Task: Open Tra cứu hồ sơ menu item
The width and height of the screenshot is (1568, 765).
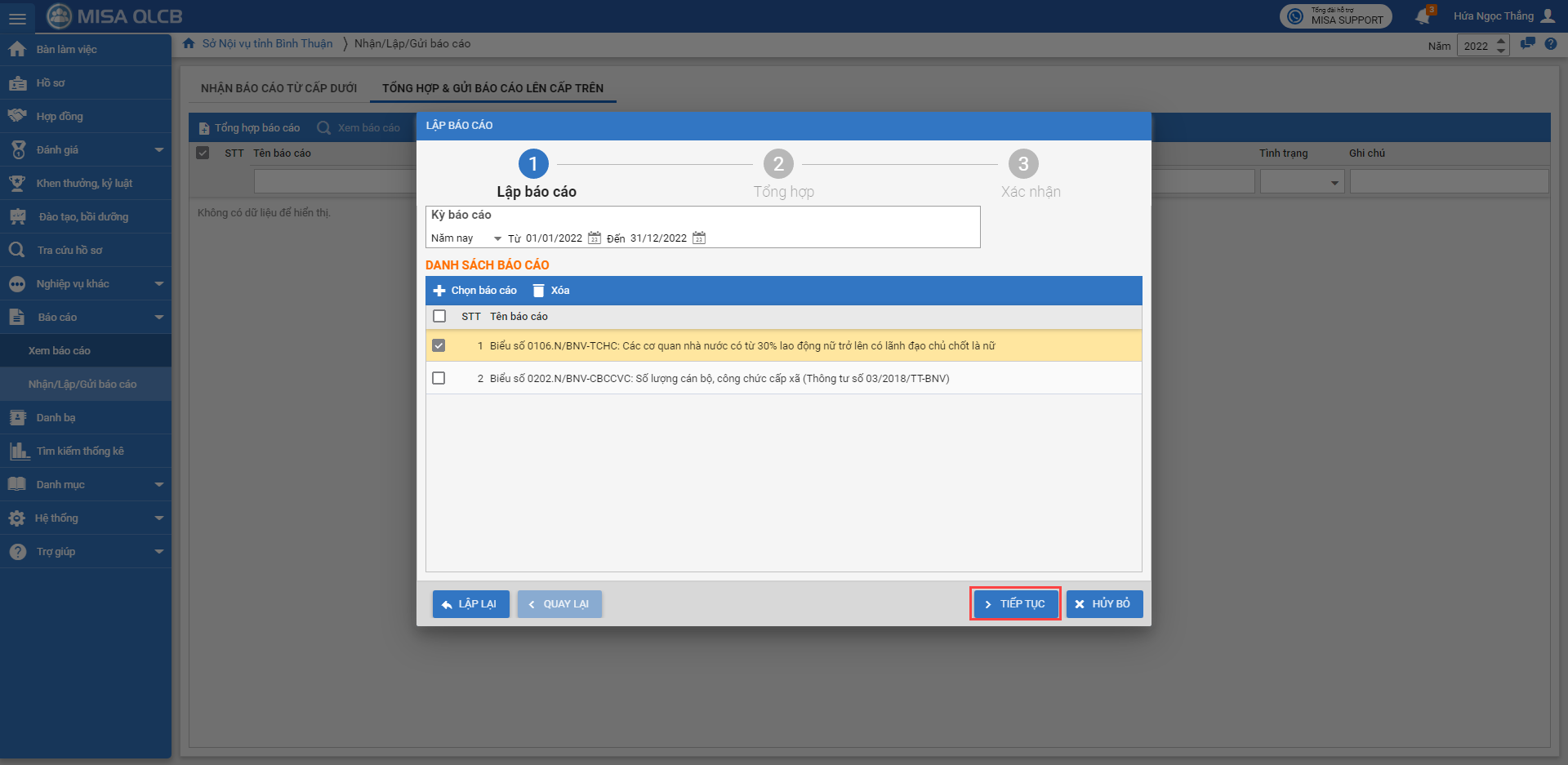Action: click(69, 251)
